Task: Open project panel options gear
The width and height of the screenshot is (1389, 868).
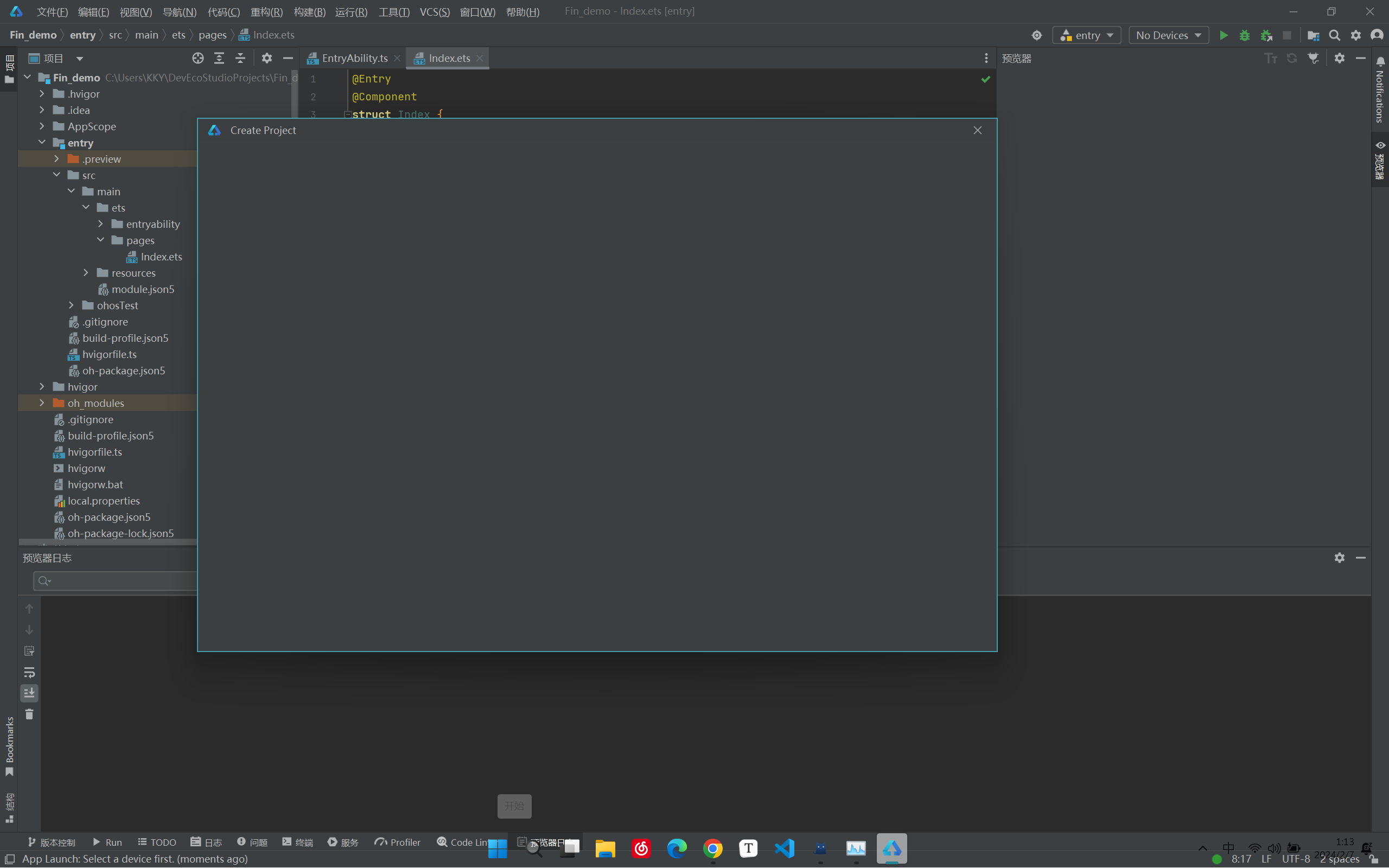Action: click(267, 58)
